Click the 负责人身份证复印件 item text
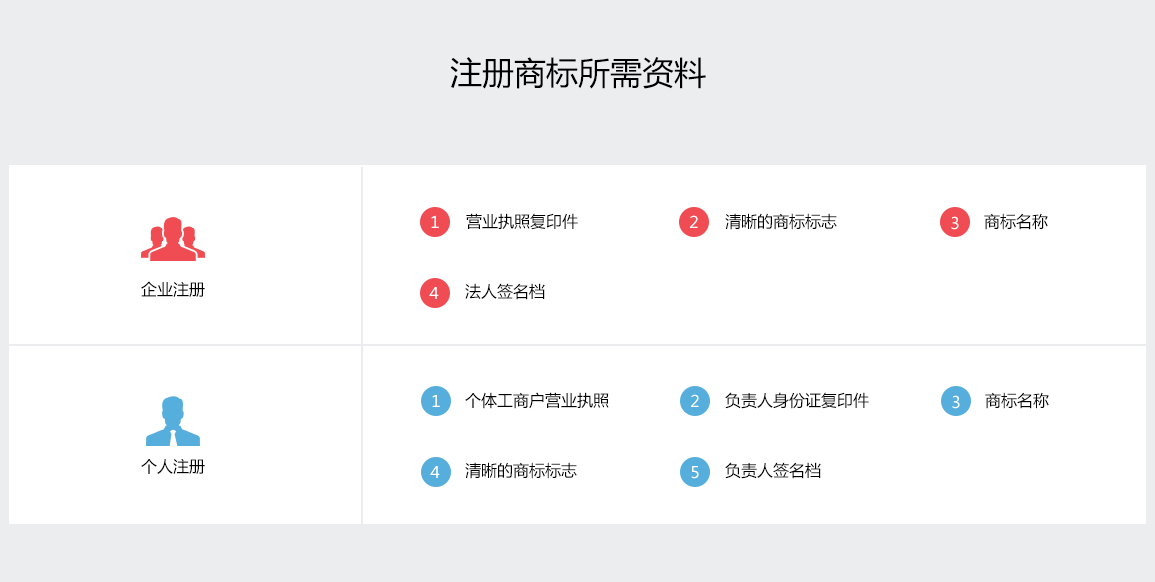1155x582 pixels. coord(797,401)
